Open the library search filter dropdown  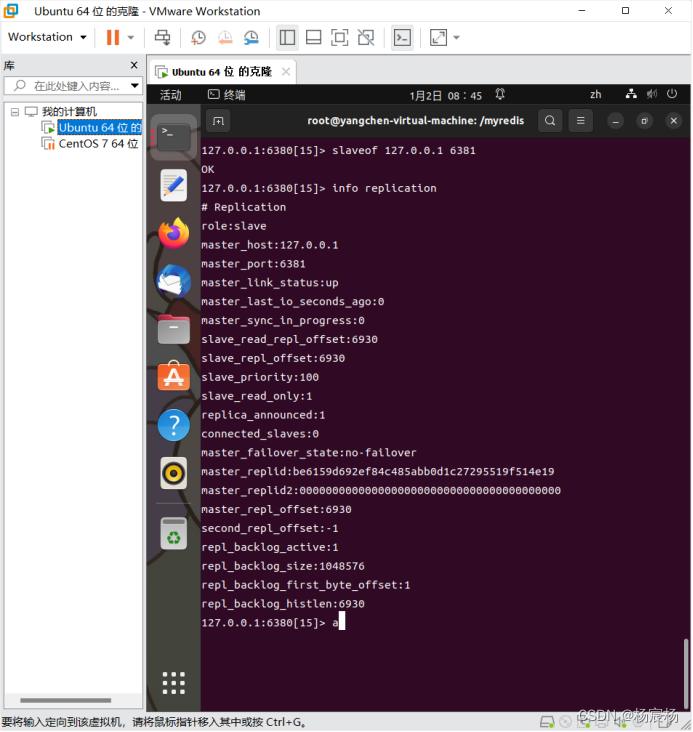(x=135, y=86)
